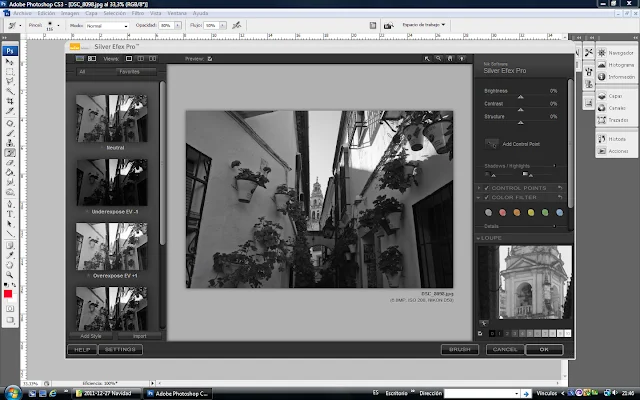The width and height of the screenshot is (640, 400).
Task: Select the Rectangular Marquee tool
Action: [9, 72]
